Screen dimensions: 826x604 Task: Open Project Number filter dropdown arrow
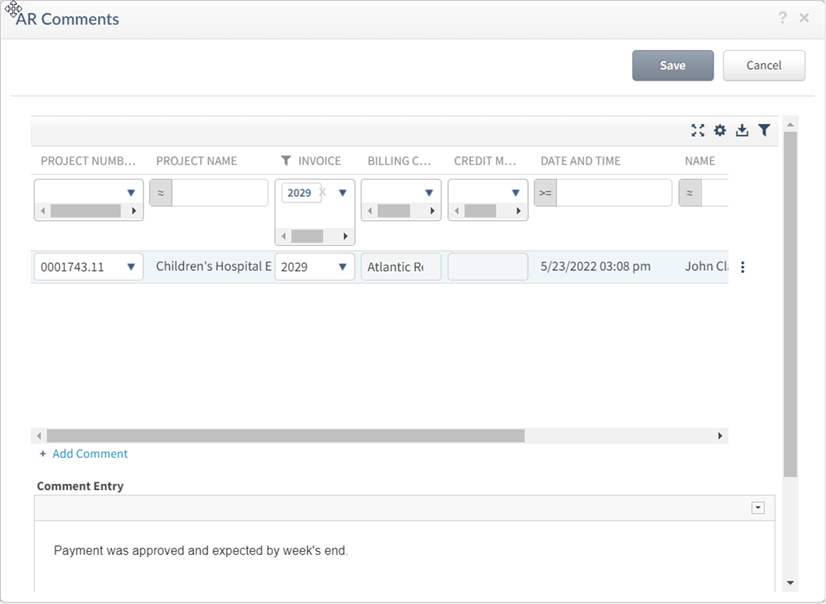pyautogui.click(x=131, y=193)
